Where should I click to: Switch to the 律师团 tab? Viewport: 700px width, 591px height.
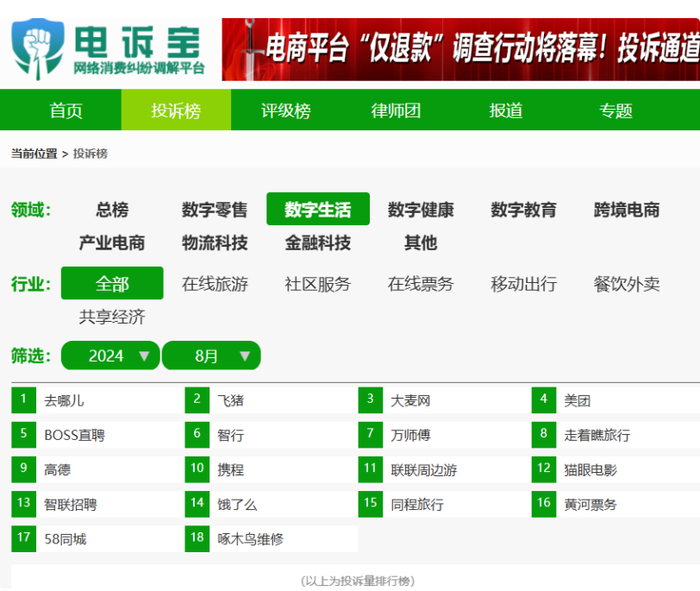coord(396,110)
